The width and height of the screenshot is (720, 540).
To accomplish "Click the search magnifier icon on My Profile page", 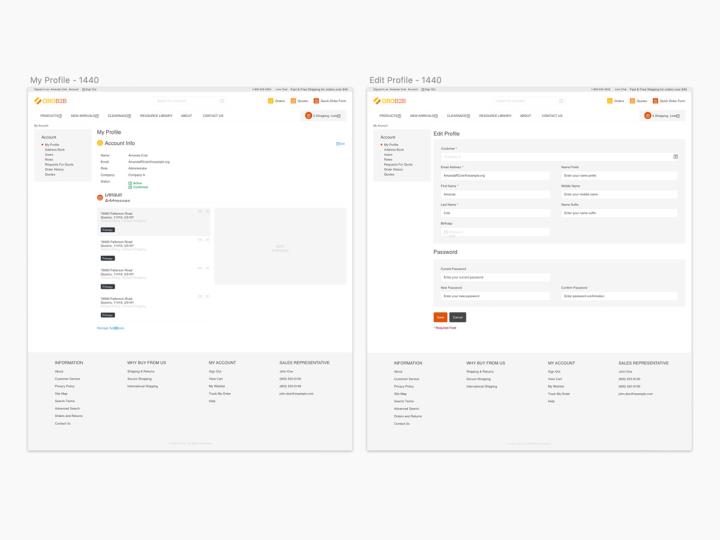I will (x=222, y=101).
